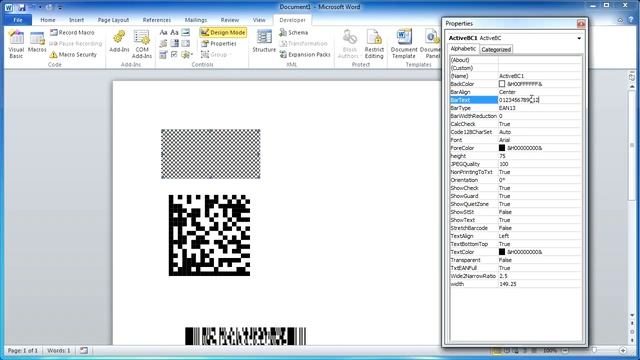Switch to the Home tab
This screenshot has width=640, height=360.
(x=48, y=20)
